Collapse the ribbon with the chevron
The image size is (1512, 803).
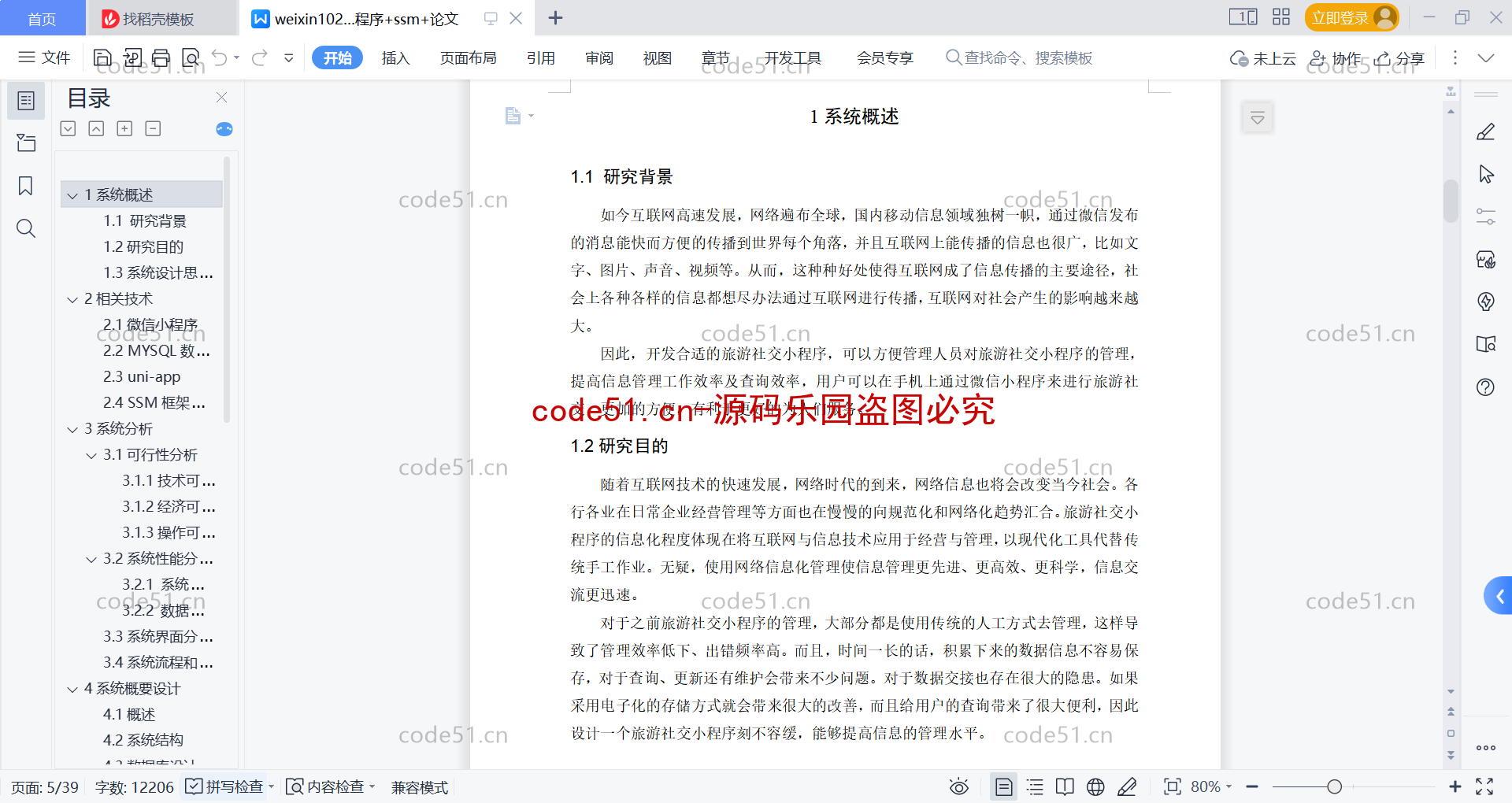coord(1486,57)
